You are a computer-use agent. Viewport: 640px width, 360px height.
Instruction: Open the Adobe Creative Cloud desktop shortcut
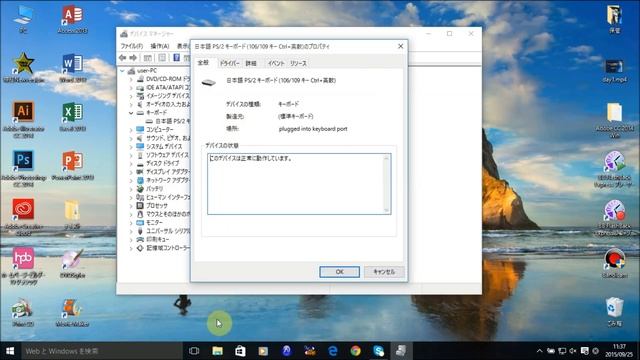pyautogui.click(x=23, y=217)
